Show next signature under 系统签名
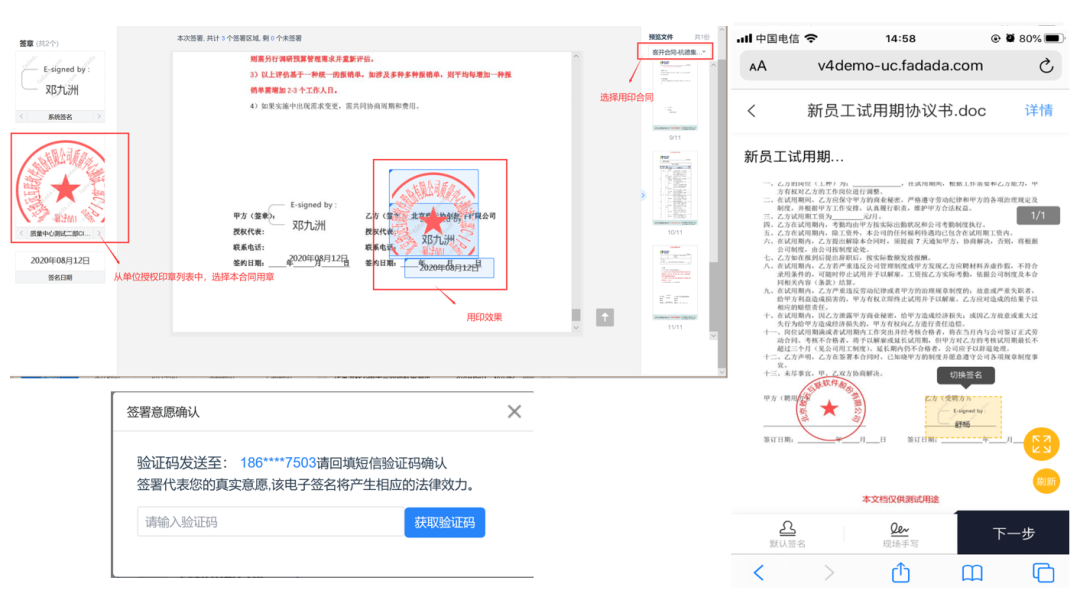1080x597 pixels. point(99,117)
